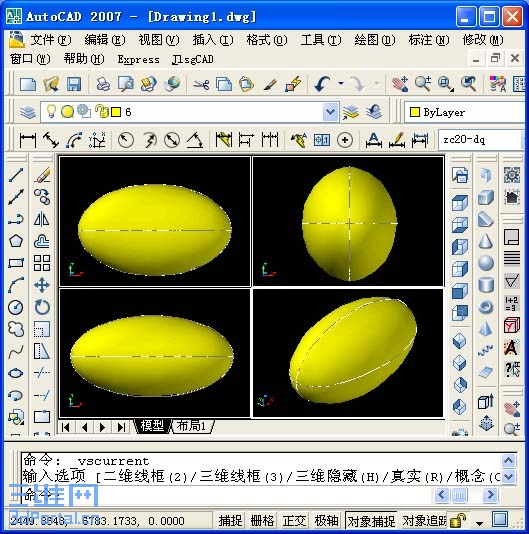Select the Circle draw tool
This screenshot has height=534, width=529.
tap(16, 307)
